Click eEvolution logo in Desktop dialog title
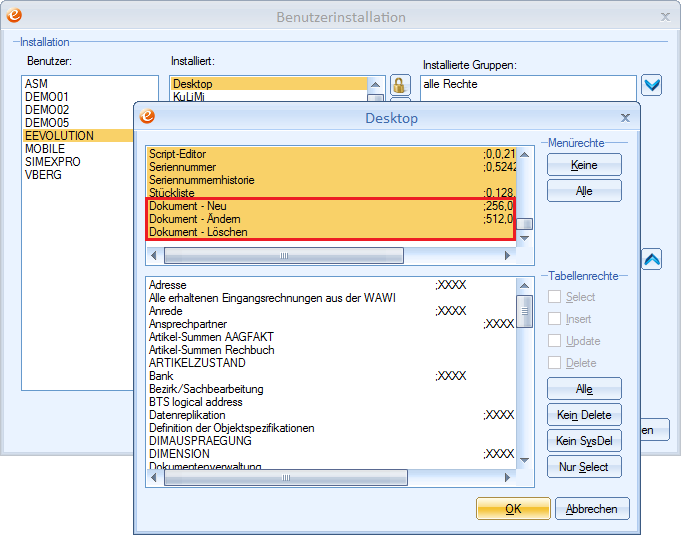The width and height of the screenshot is (681, 535). point(147,116)
